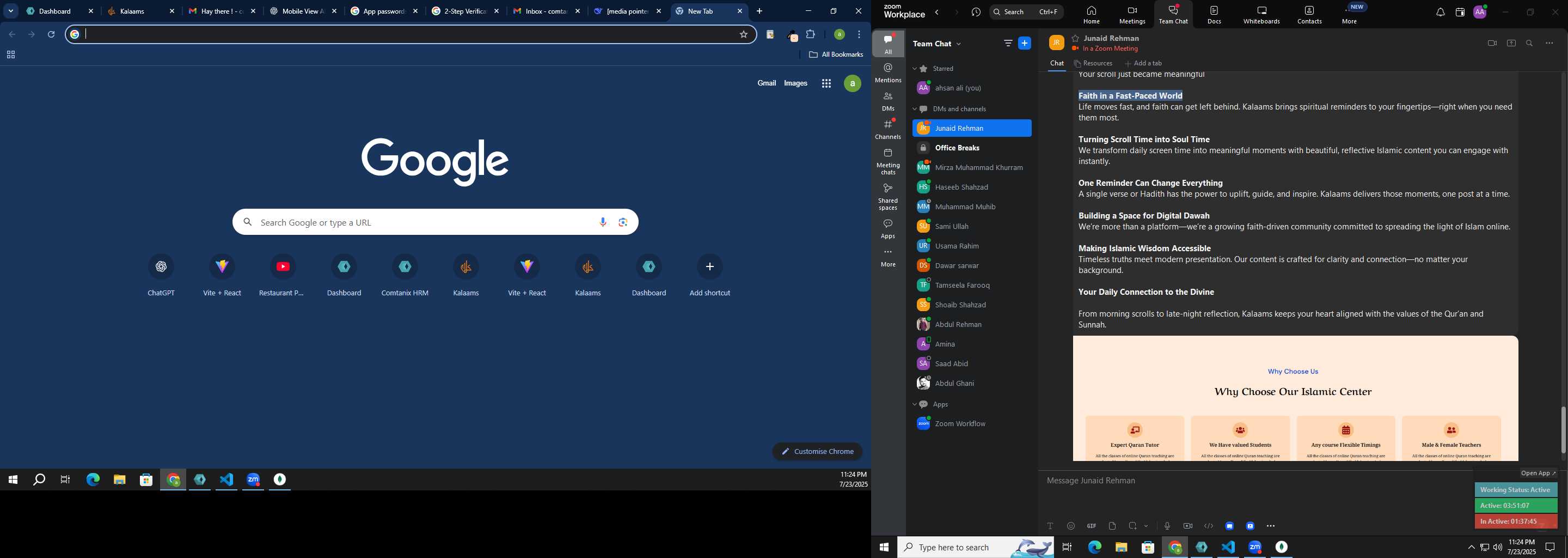1568x558 pixels.
Task: Switch to Resources tab in chat
Action: 1093,63
